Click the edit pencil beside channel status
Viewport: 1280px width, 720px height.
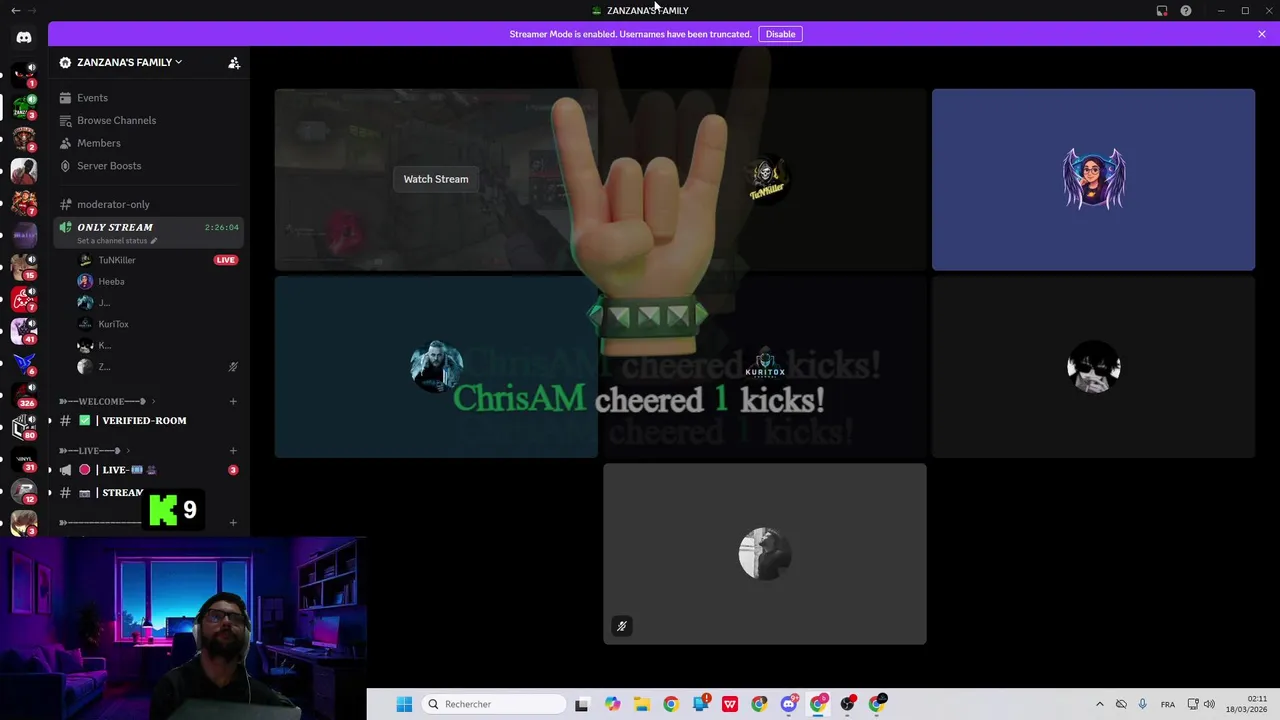[153, 241]
